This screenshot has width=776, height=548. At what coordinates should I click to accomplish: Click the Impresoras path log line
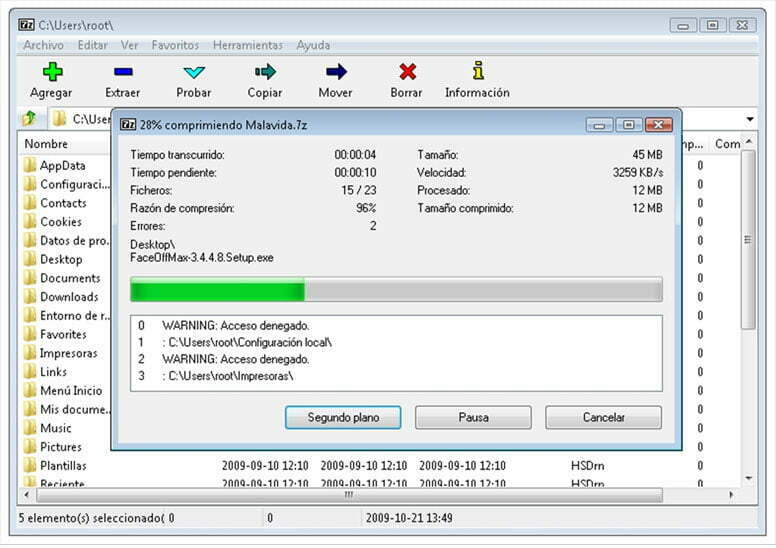(x=227, y=376)
